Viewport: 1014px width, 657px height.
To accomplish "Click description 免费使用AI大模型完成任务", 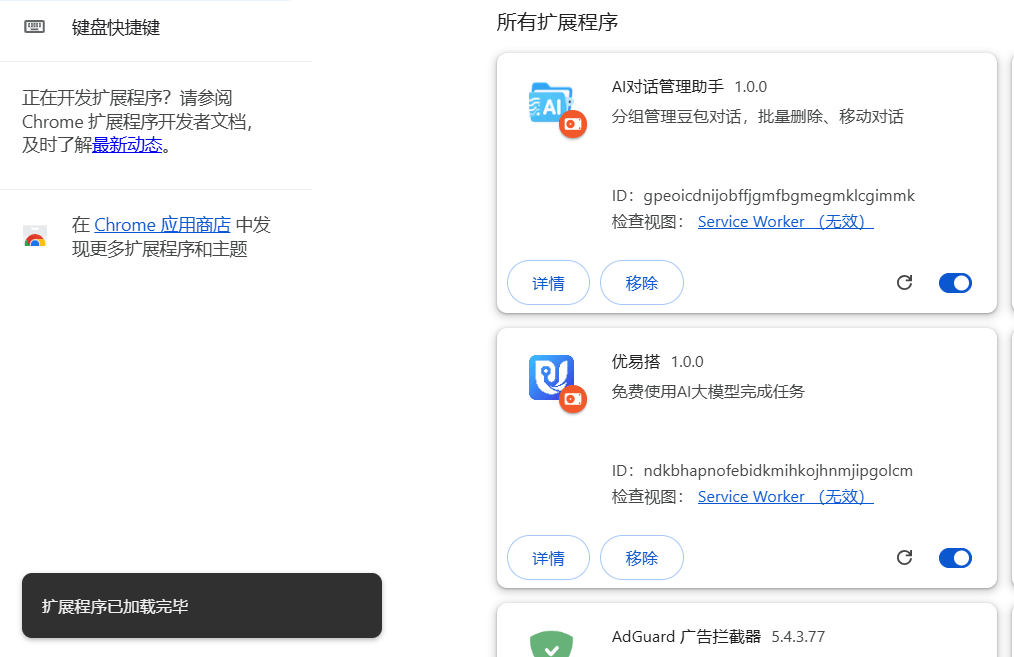I will (708, 391).
